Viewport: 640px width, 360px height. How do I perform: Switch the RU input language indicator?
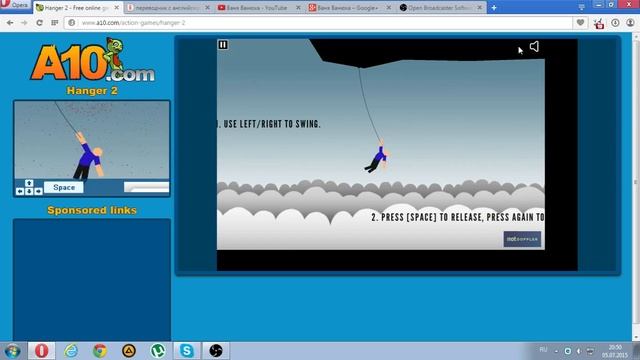[543, 350]
